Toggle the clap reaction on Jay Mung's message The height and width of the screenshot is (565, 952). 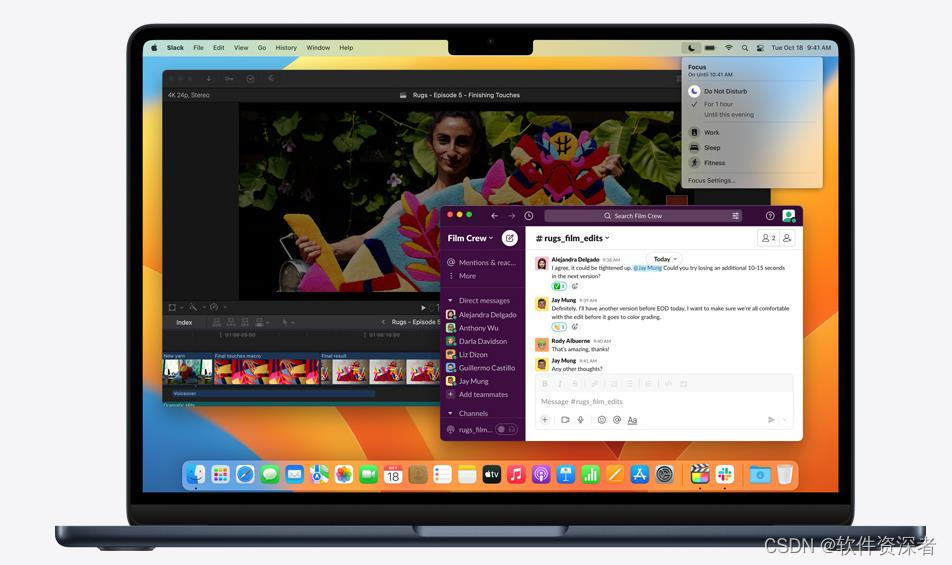[x=559, y=327]
